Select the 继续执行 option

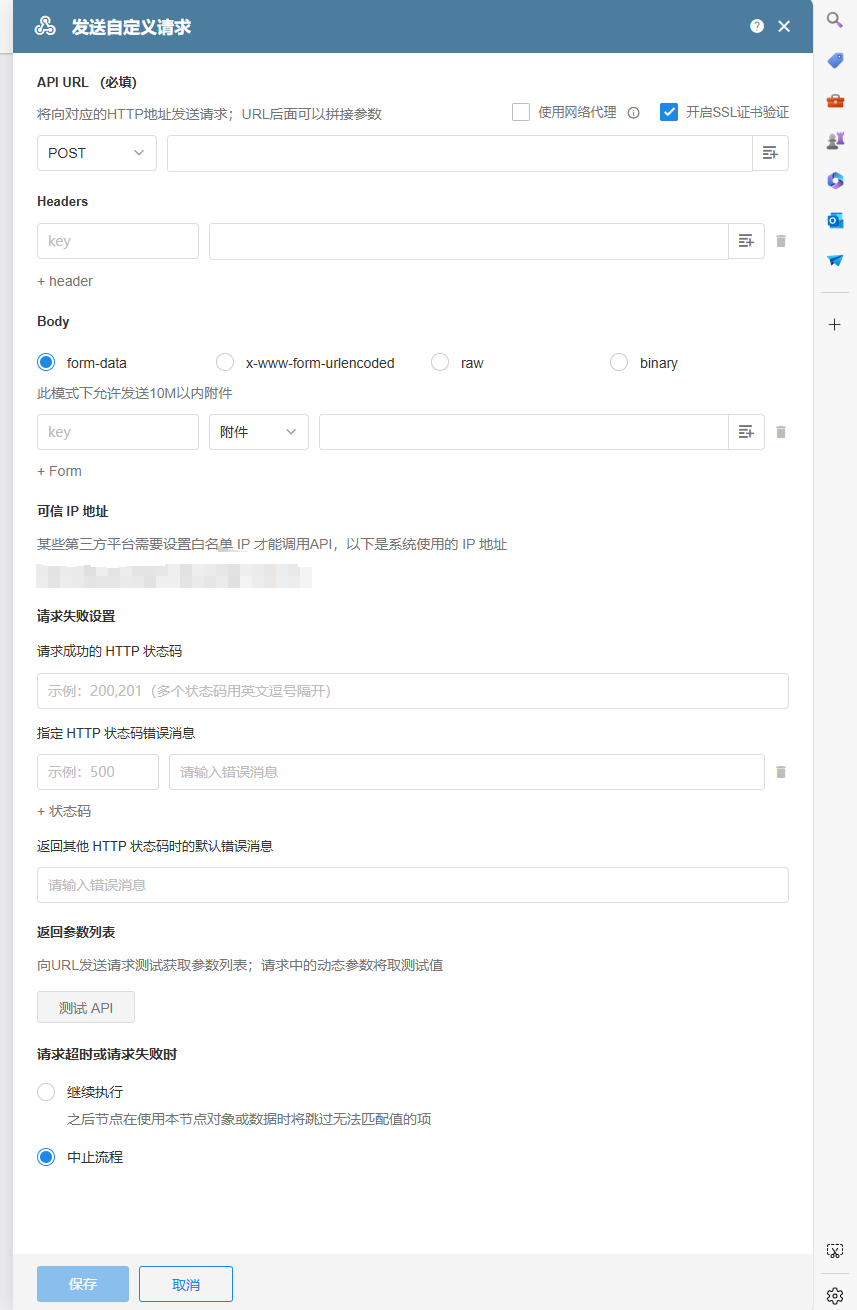pos(45,1092)
